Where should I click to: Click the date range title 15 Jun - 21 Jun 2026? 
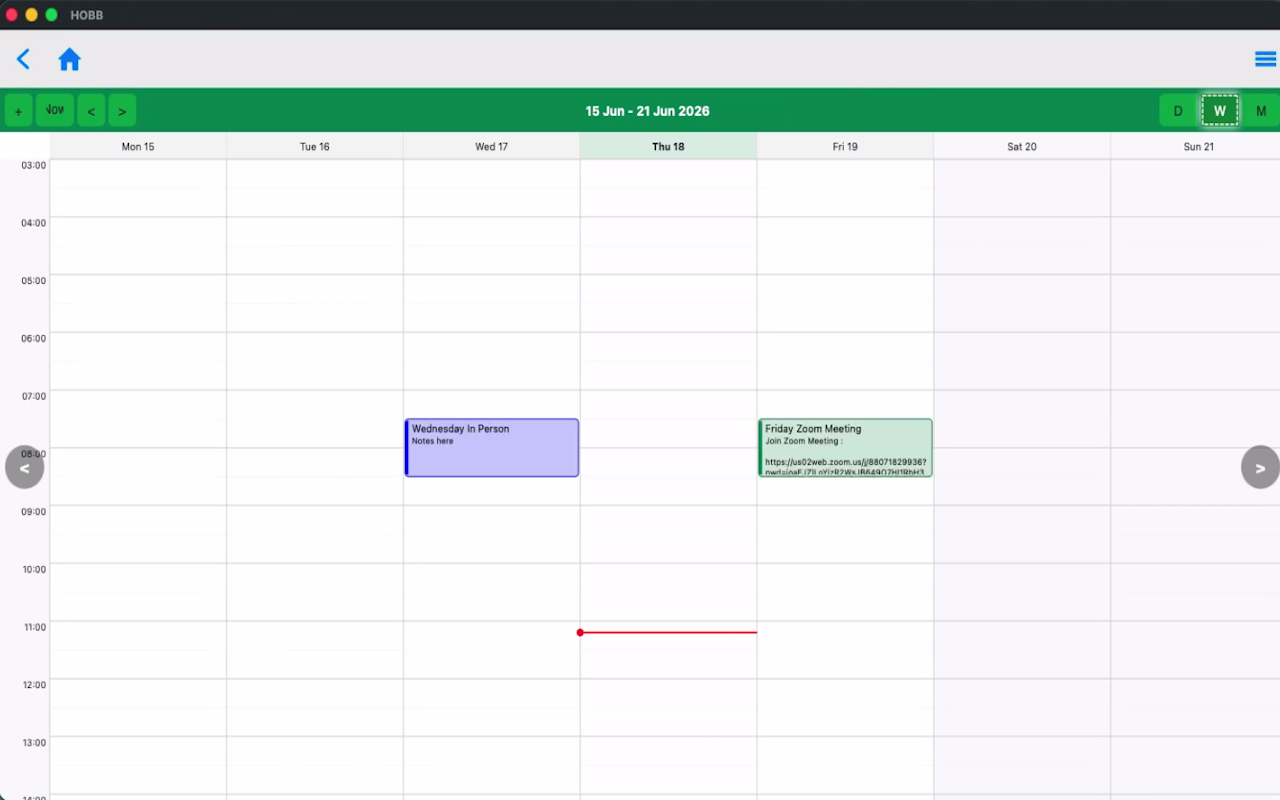[x=647, y=111]
